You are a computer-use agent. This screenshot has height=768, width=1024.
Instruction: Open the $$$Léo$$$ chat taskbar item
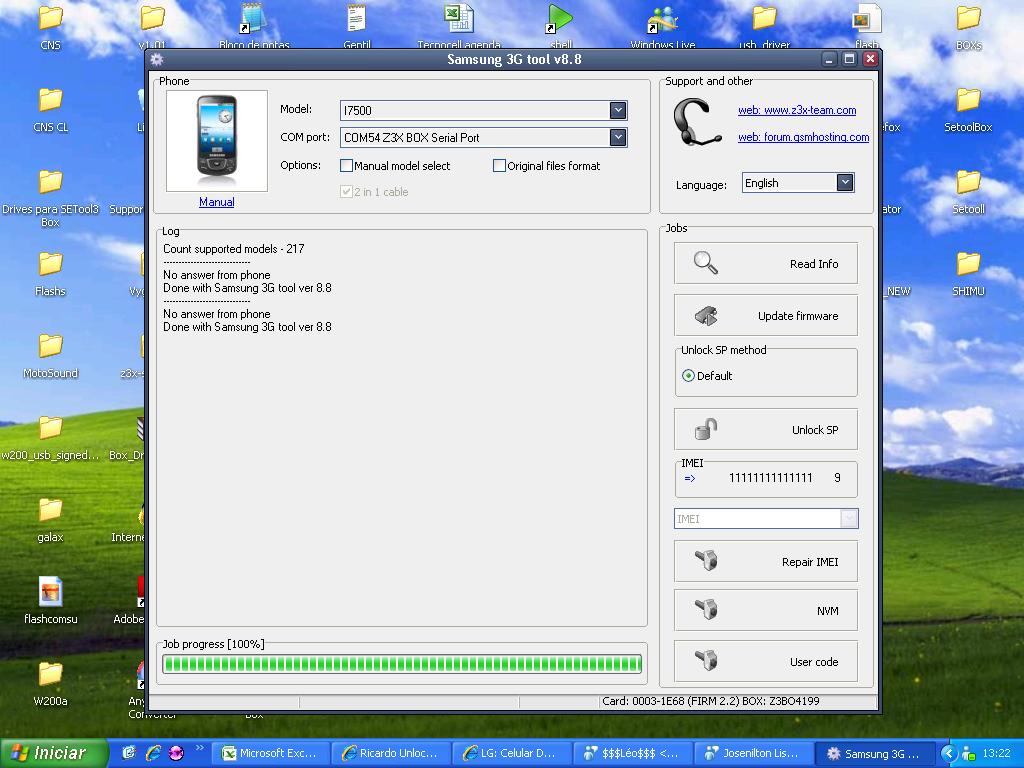tap(632, 753)
